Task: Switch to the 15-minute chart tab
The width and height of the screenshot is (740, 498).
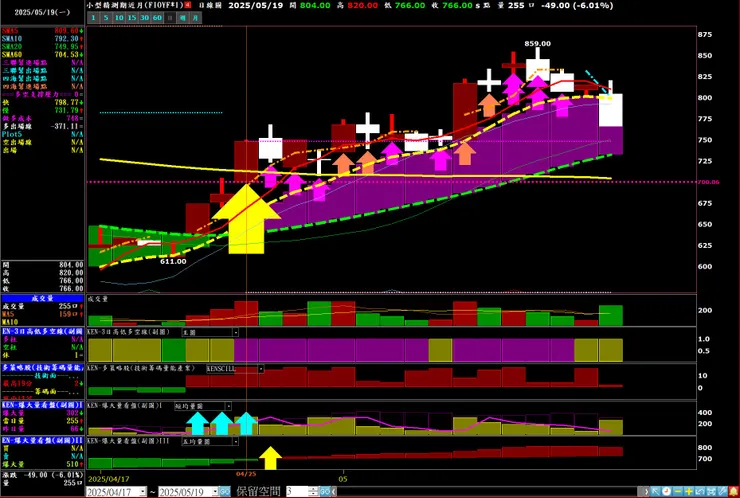Action: point(132,18)
